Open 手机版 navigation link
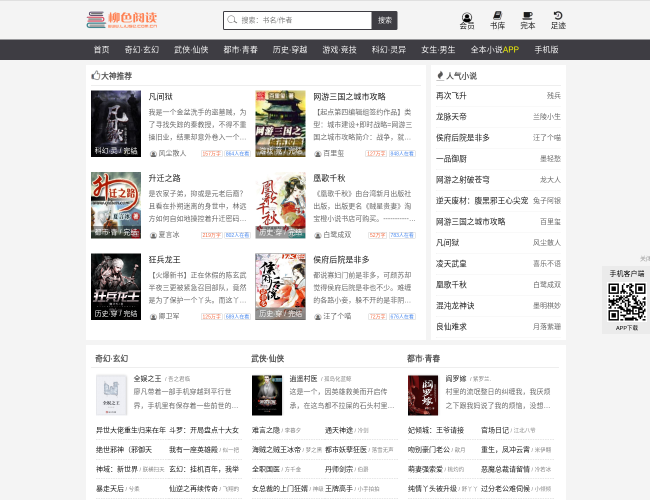The height and width of the screenshot is (500, 650). (x=546, y=50)
